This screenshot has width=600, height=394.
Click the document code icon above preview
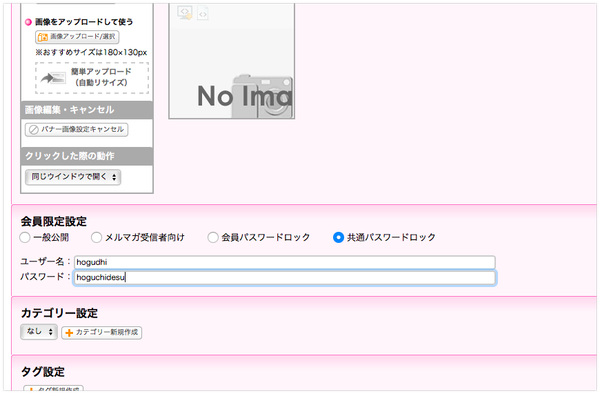pos(203,13)
